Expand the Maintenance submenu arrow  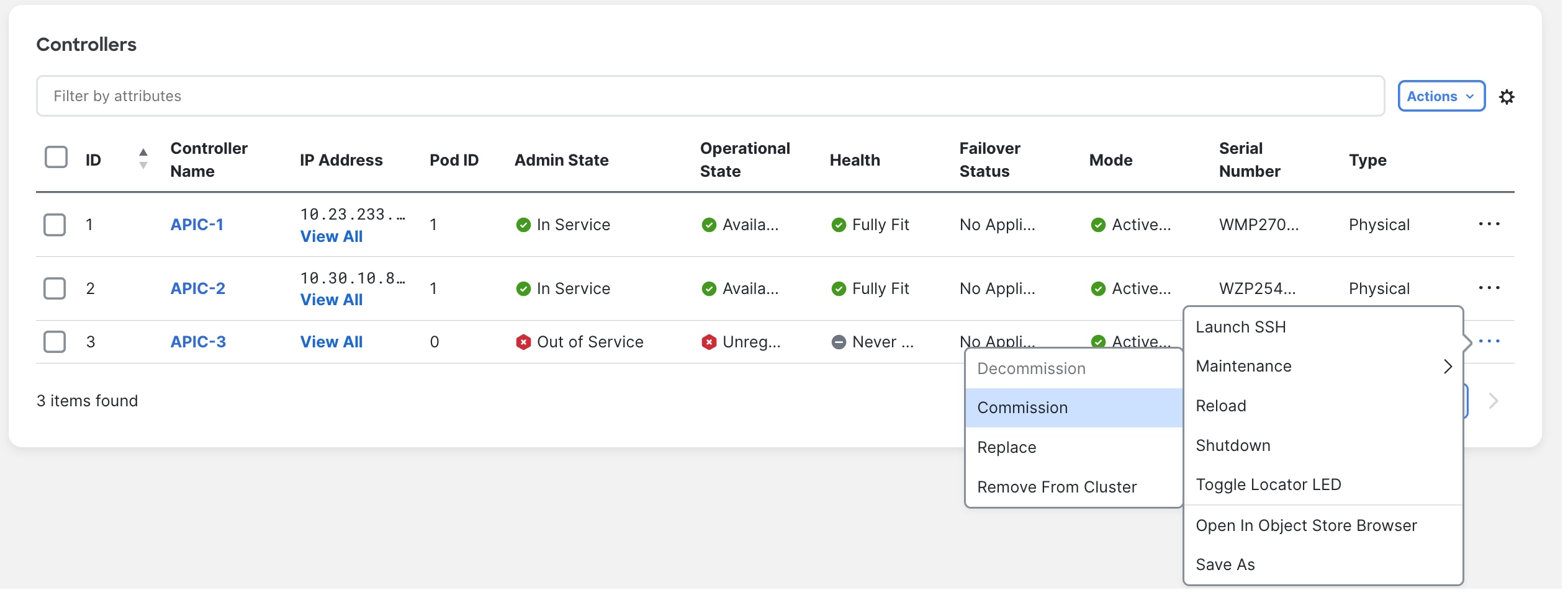(1448, 367)
